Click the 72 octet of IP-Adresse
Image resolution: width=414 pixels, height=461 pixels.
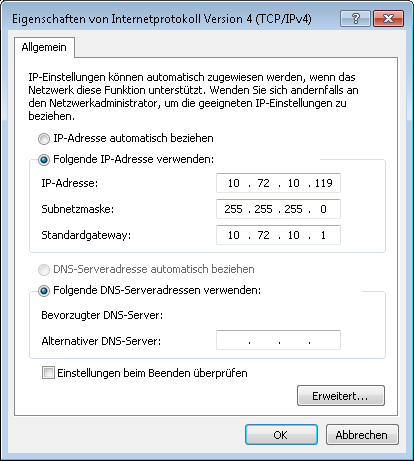coord(263,183)
